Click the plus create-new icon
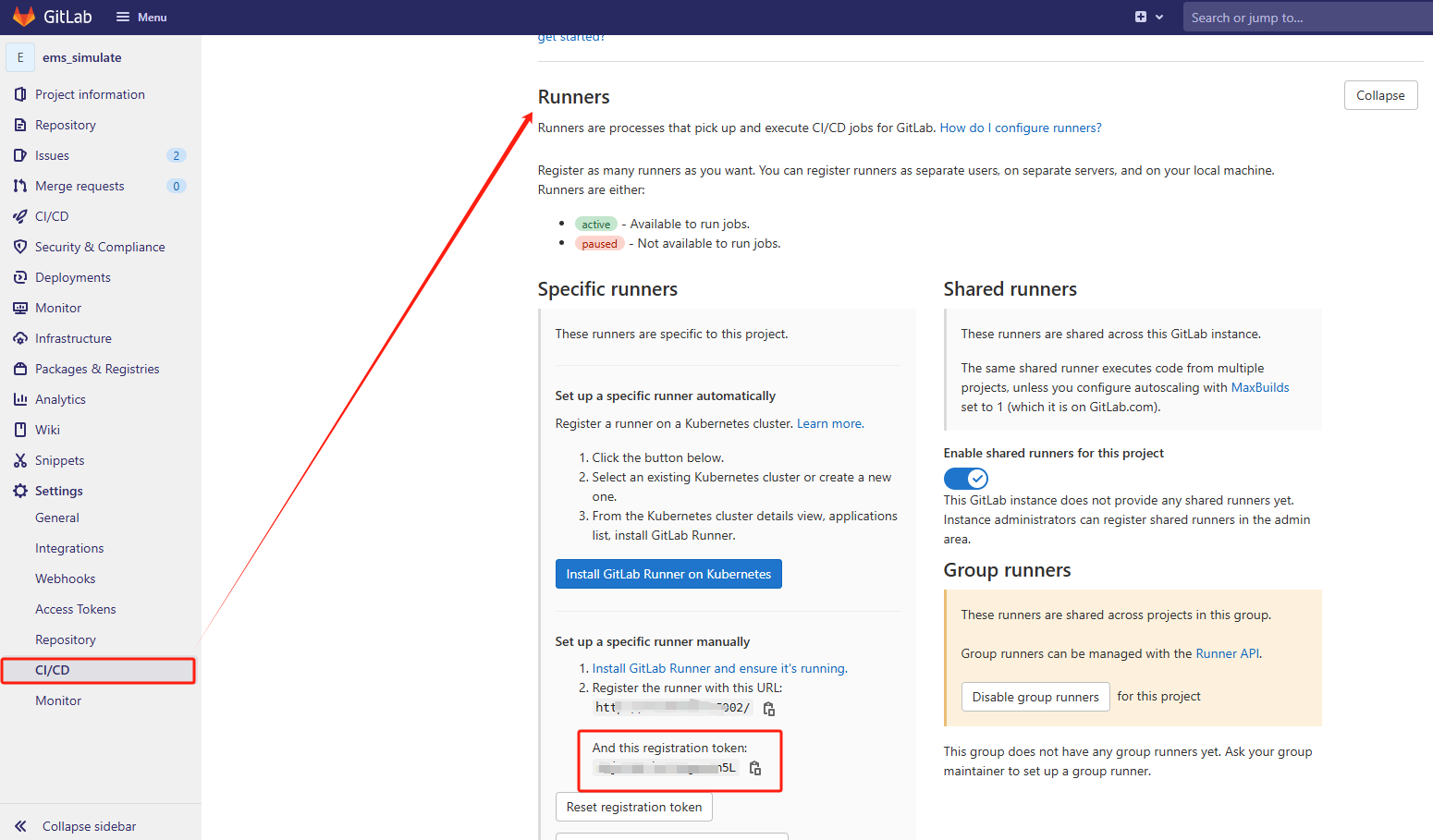The width and height of the screenshot is (1433, 840). pos(1141,17)
